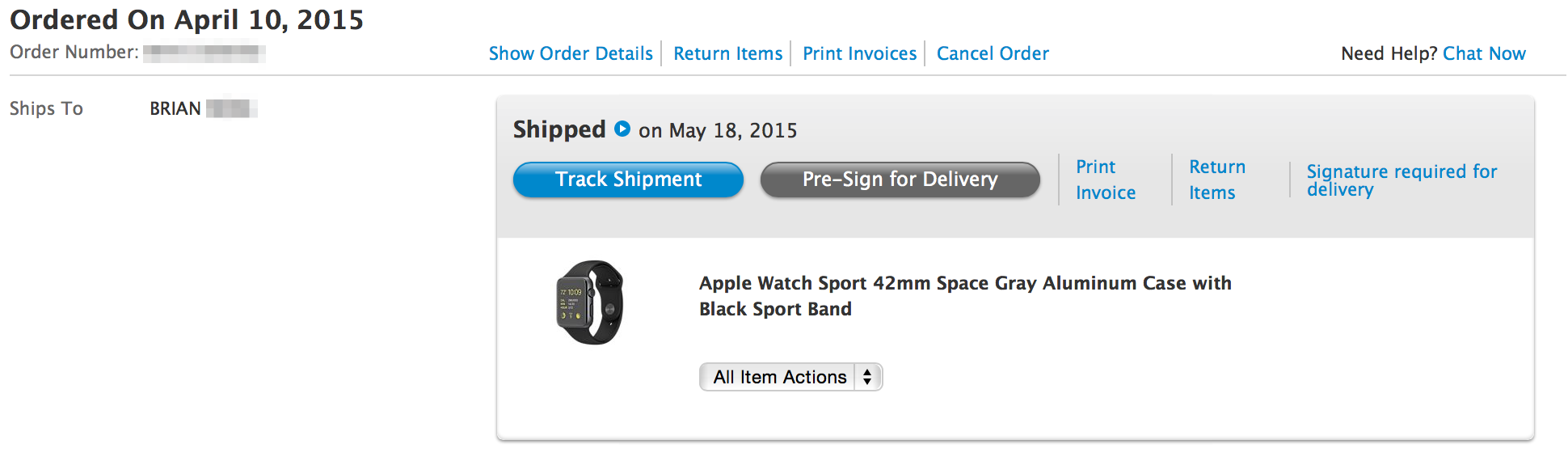Open Signature required for delivery link
This screenshot has width=1568, height=461.
click(1401, 180)
